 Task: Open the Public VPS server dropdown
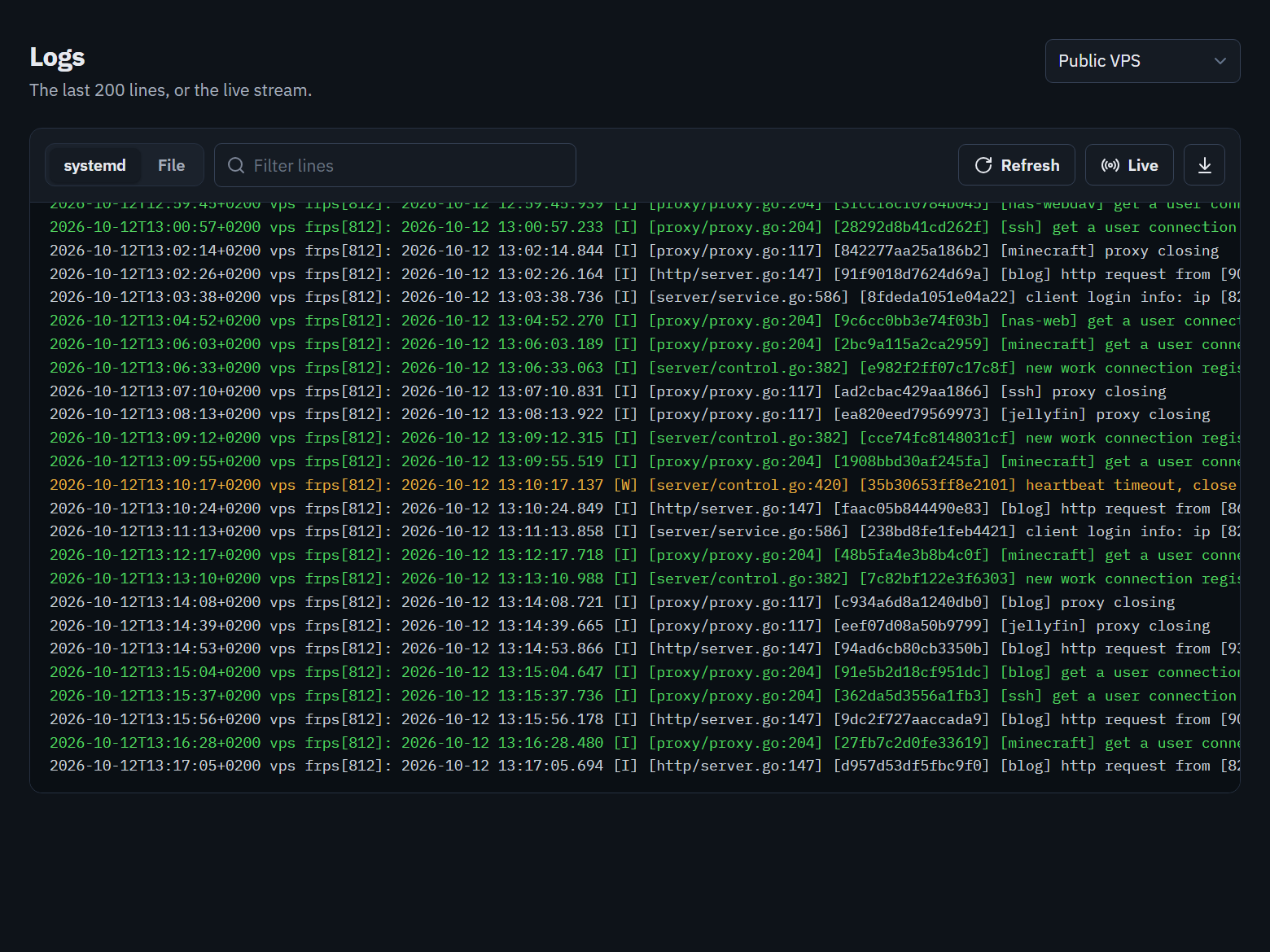[x=1142, y=61]
